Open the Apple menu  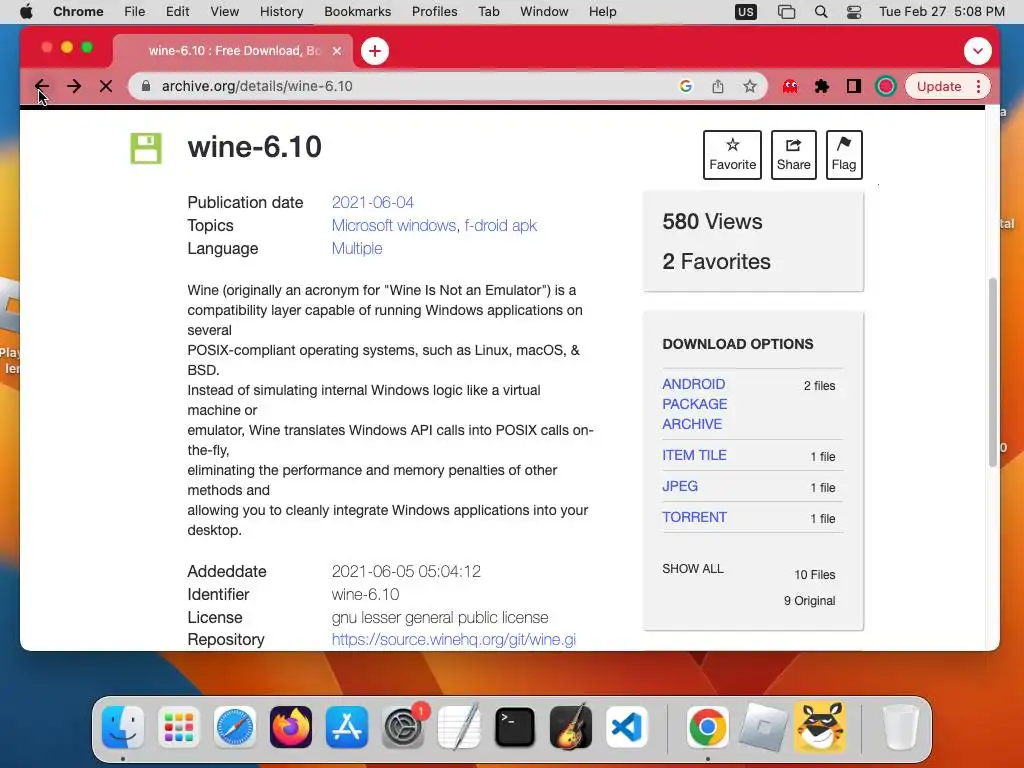pos(26,12)
